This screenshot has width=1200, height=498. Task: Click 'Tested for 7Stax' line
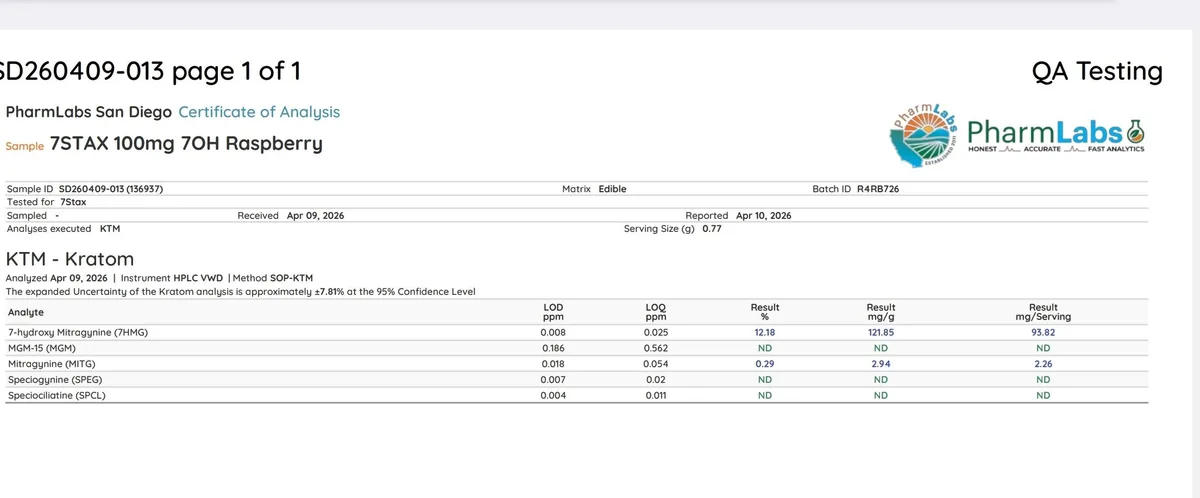click(46, 202)
